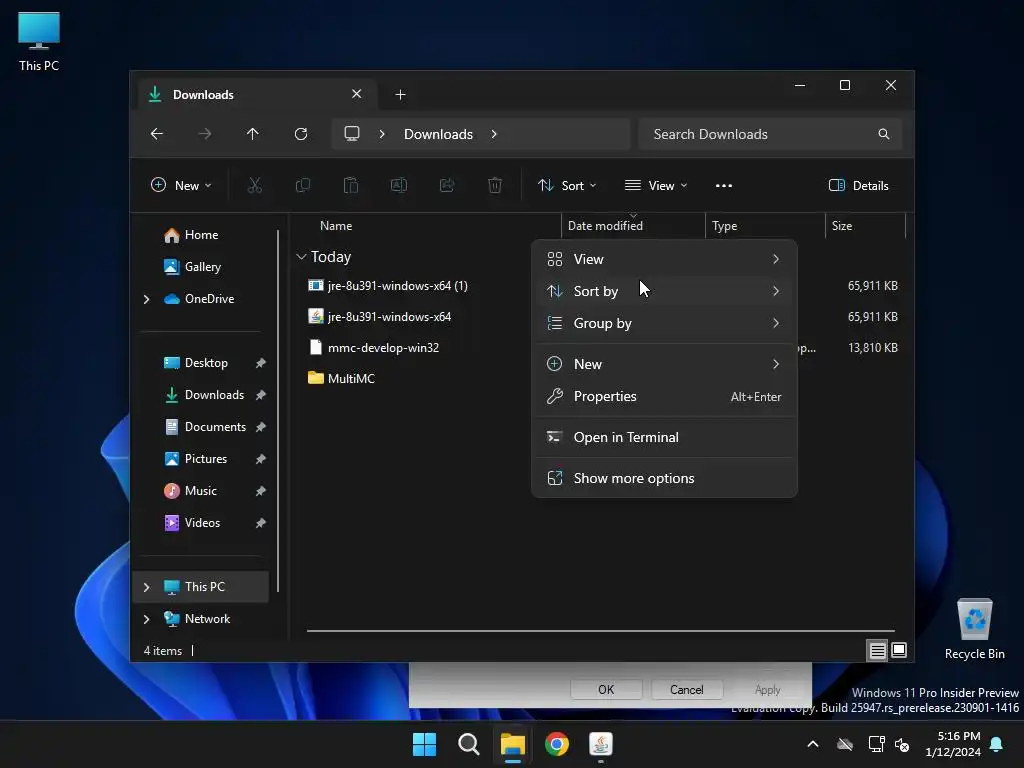Choose Properties in context menu
This screenshot has height=768, width=1024.
pos(664,396)
